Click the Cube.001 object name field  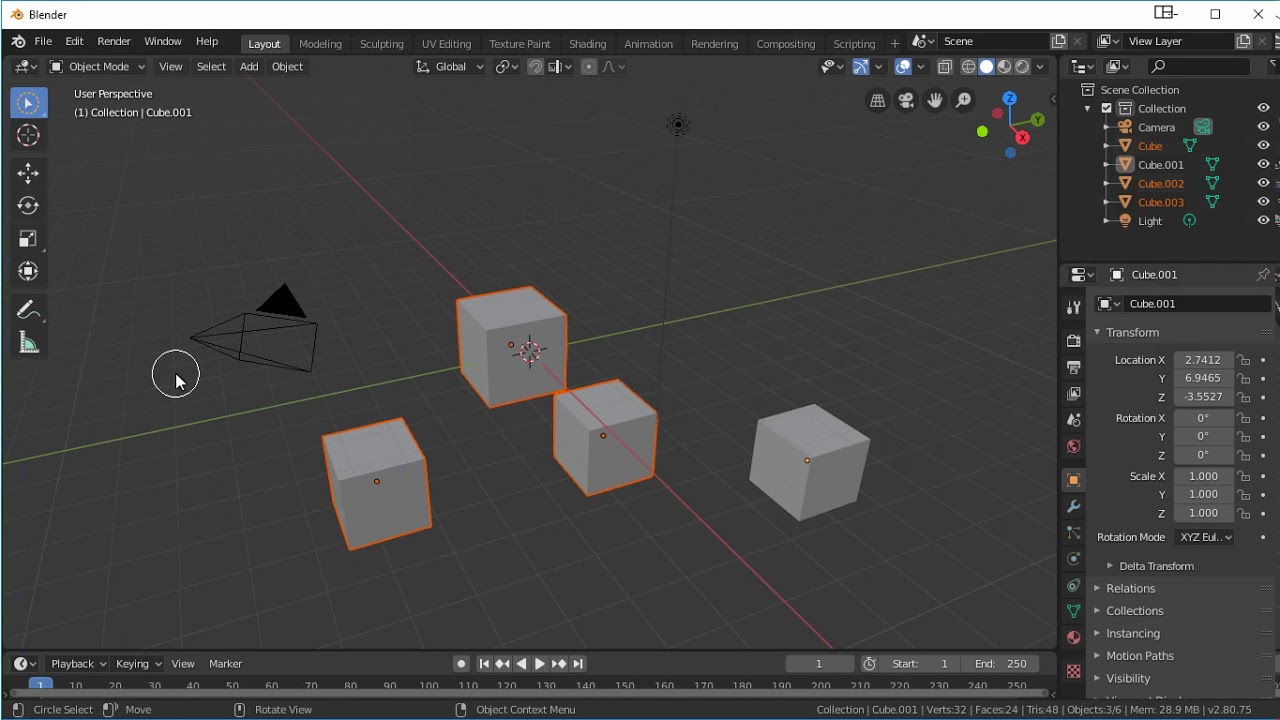tap(1198, 304)
